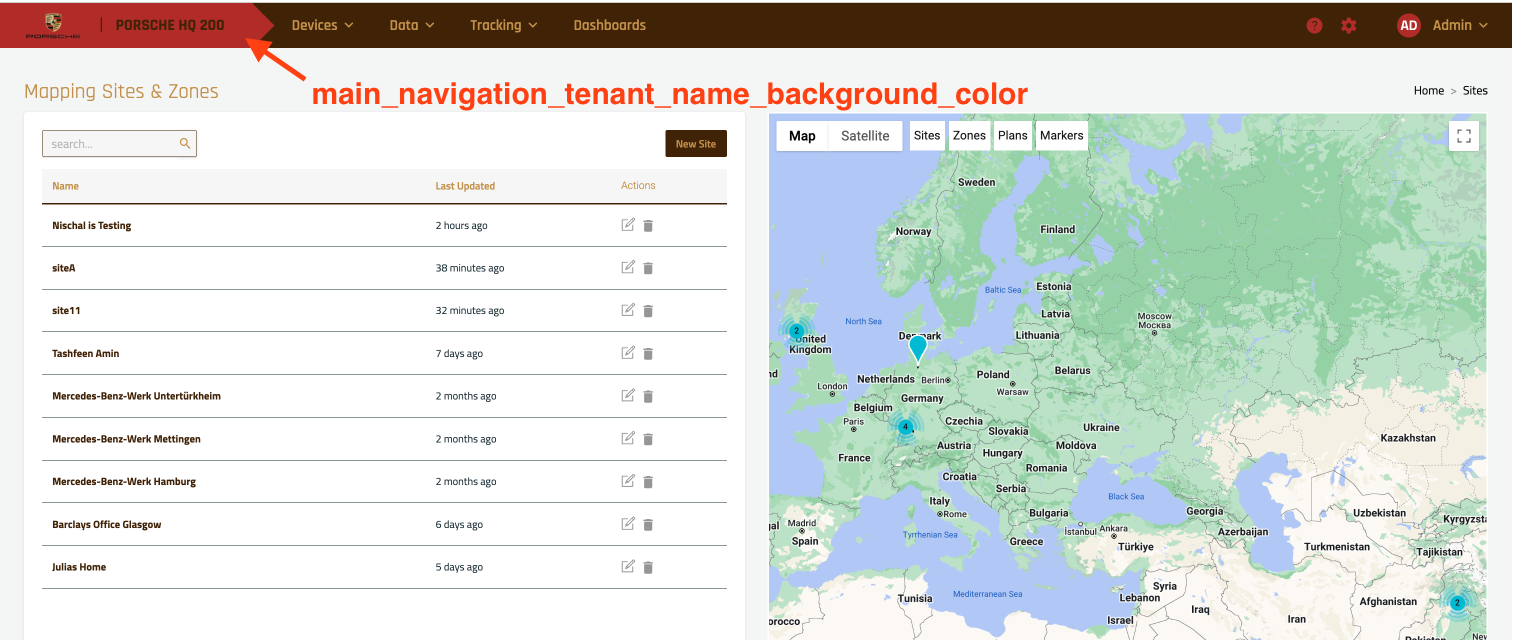Click the edit icon for siteA
The width and height of the screenshot is (1523, 640).
tap(628, 267)
